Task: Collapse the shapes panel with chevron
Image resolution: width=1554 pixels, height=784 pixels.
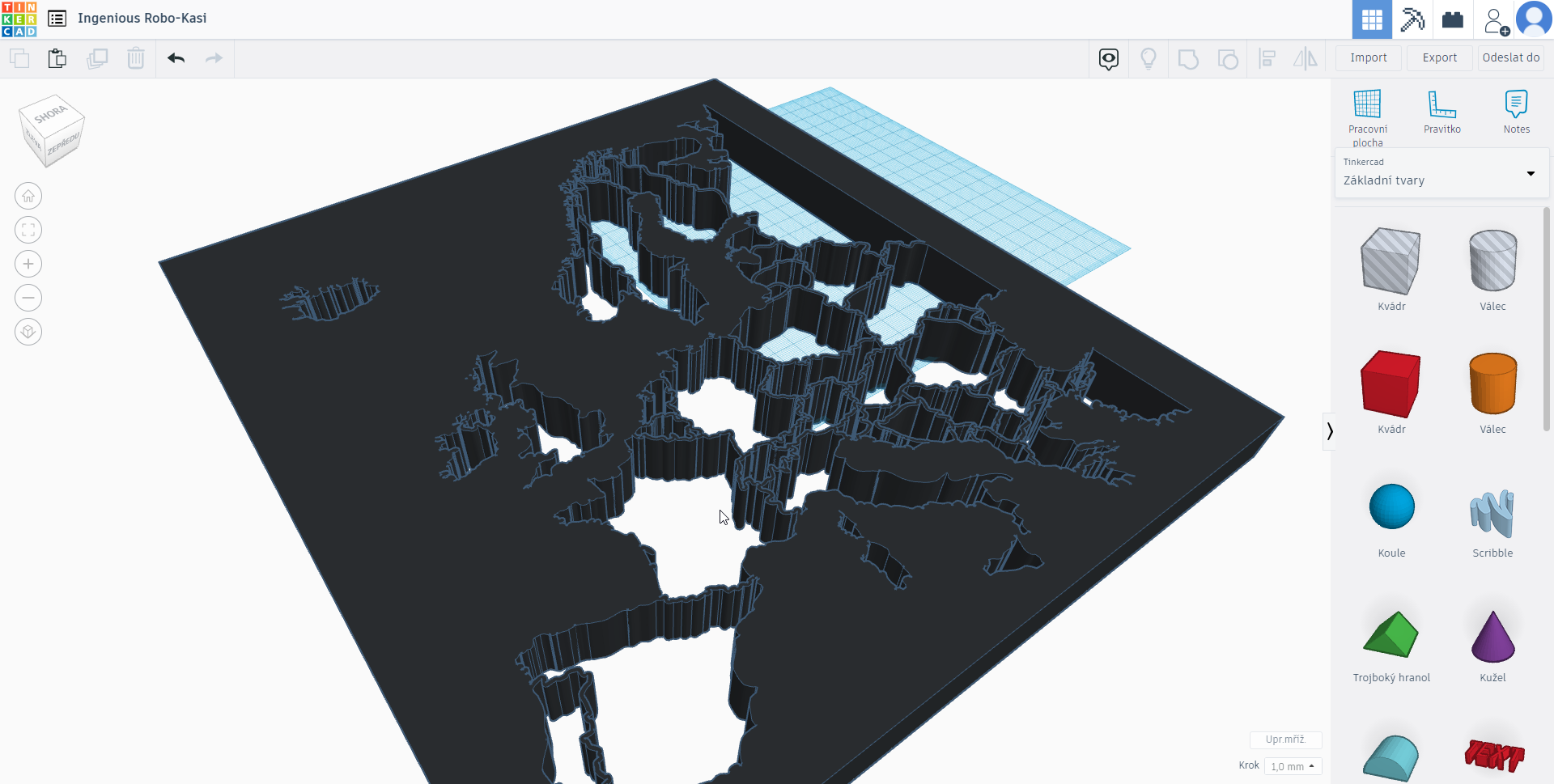Action: pyautogui.click(x=1329, y=431)
